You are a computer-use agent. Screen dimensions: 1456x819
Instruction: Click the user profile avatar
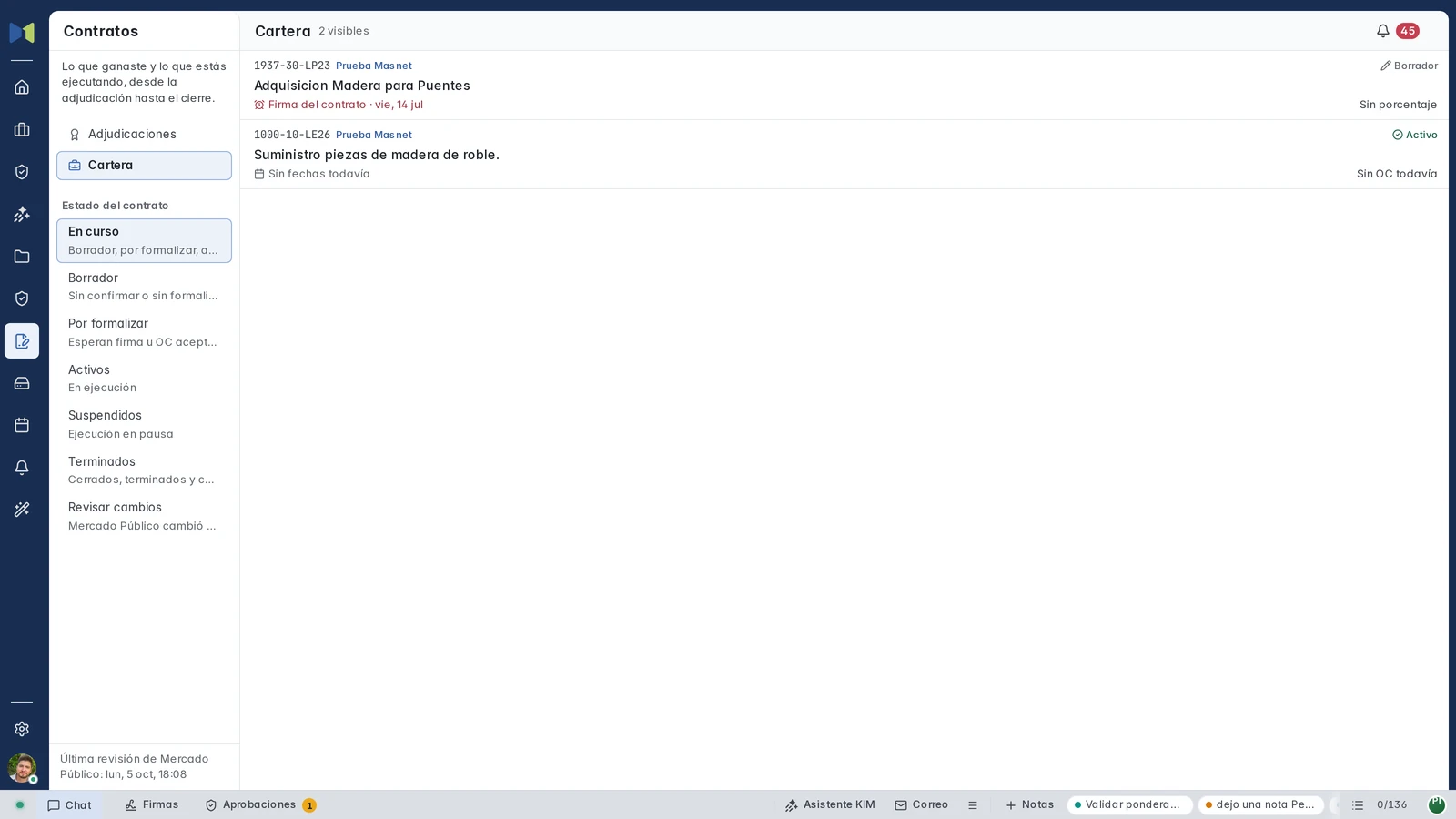(x=22, y=768)
